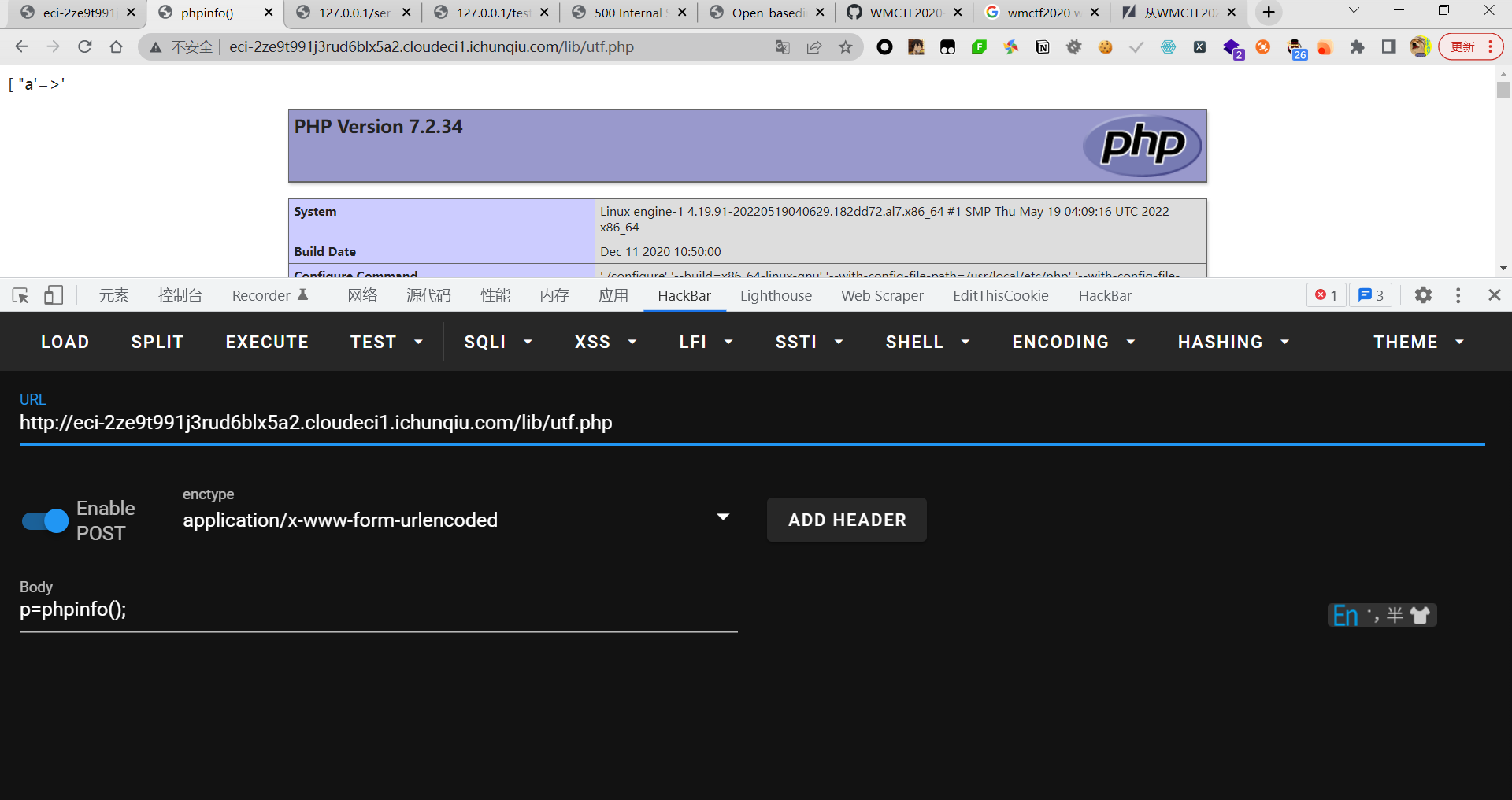Show the 3 console messages badge

[x=1371, y=295]
